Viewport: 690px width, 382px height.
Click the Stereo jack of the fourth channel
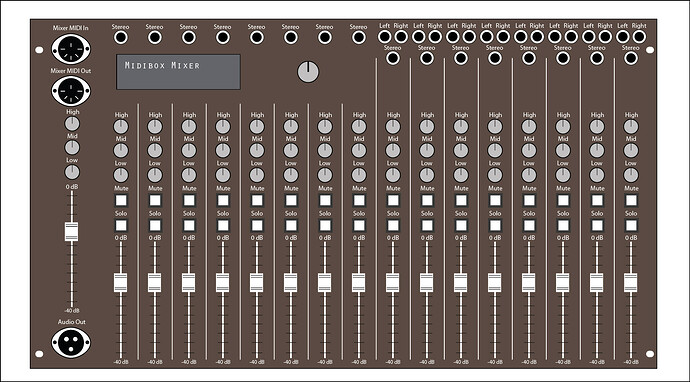223,37
